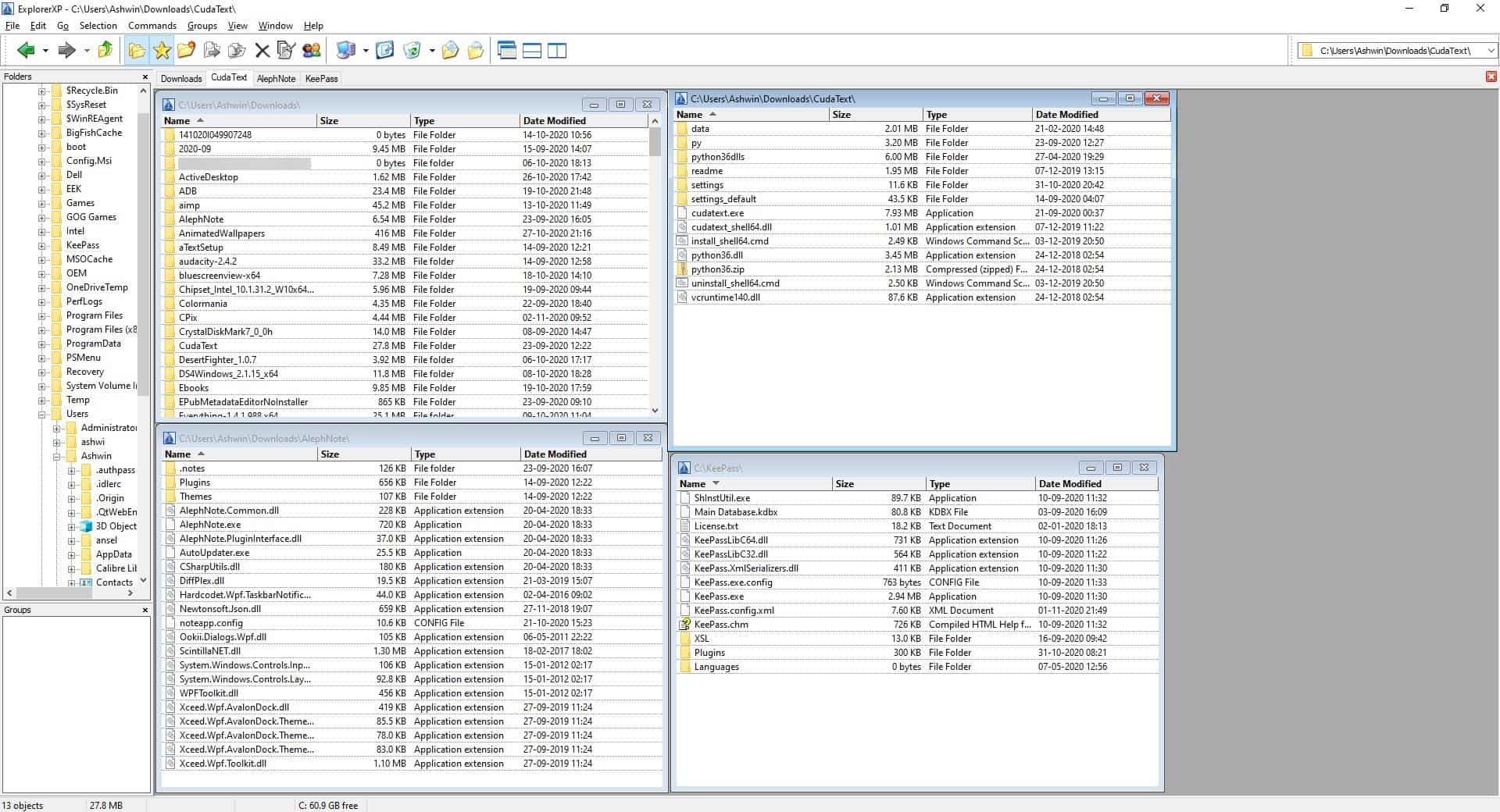
Task: Sort CudaText window by Name column
Action: click(x=751, y=115)
